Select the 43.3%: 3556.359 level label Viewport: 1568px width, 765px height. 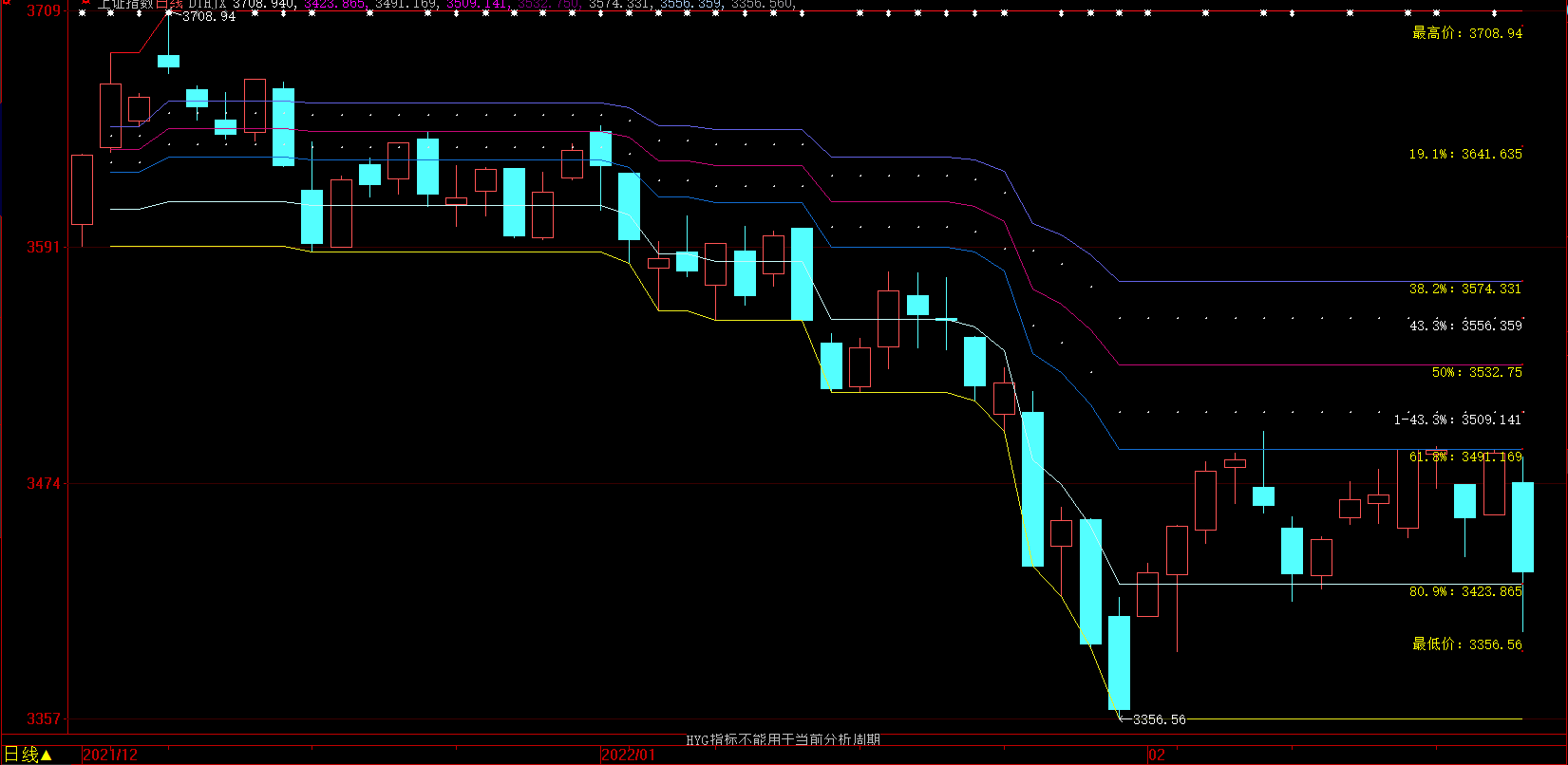click(x=1465, y=326)
